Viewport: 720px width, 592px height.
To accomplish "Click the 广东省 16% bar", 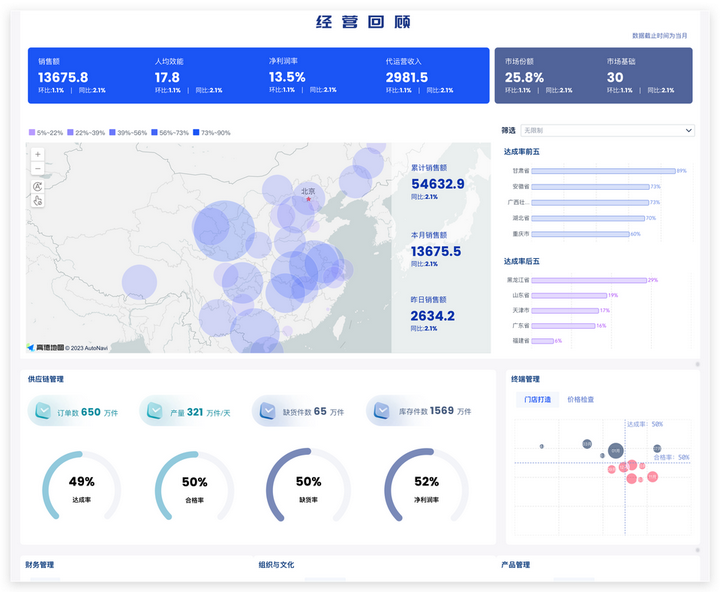I will pyautogui.click(x=563, y=326).
